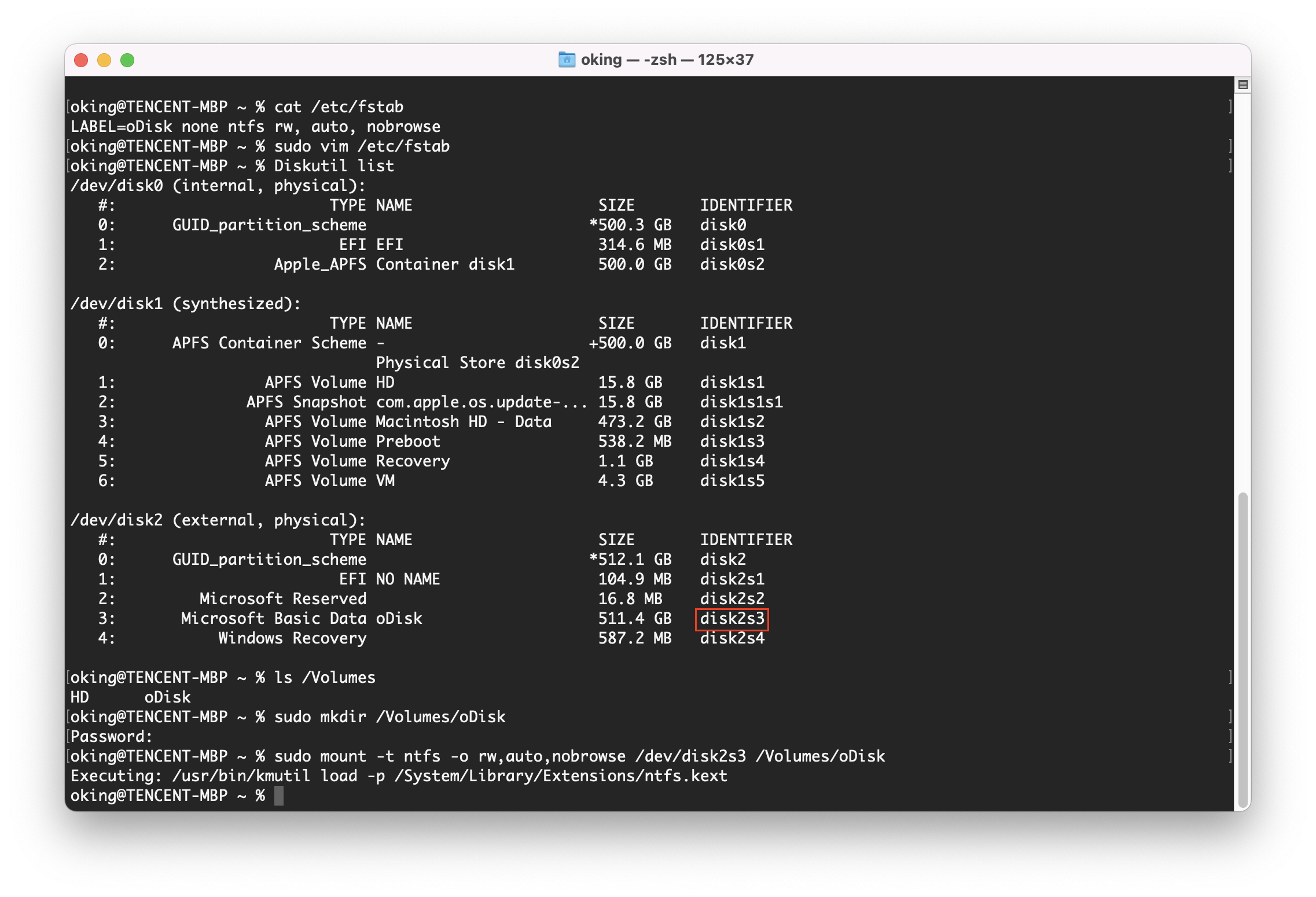Click the yellow minimize window button
Image resolution: width=1316 pixels, height=897 pixels.
point(104,60)
